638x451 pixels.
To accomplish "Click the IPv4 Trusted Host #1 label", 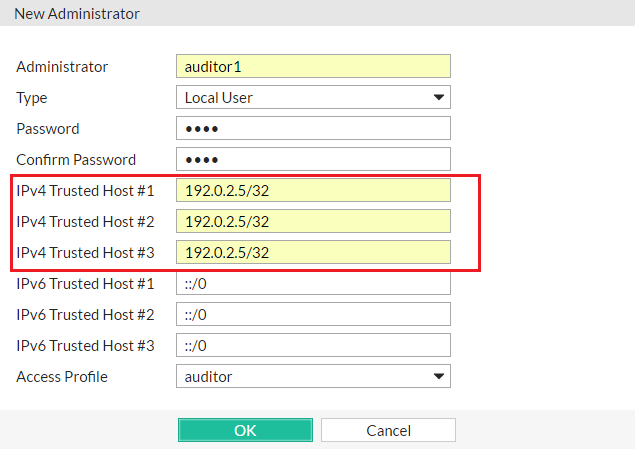I will pos(85,191).
